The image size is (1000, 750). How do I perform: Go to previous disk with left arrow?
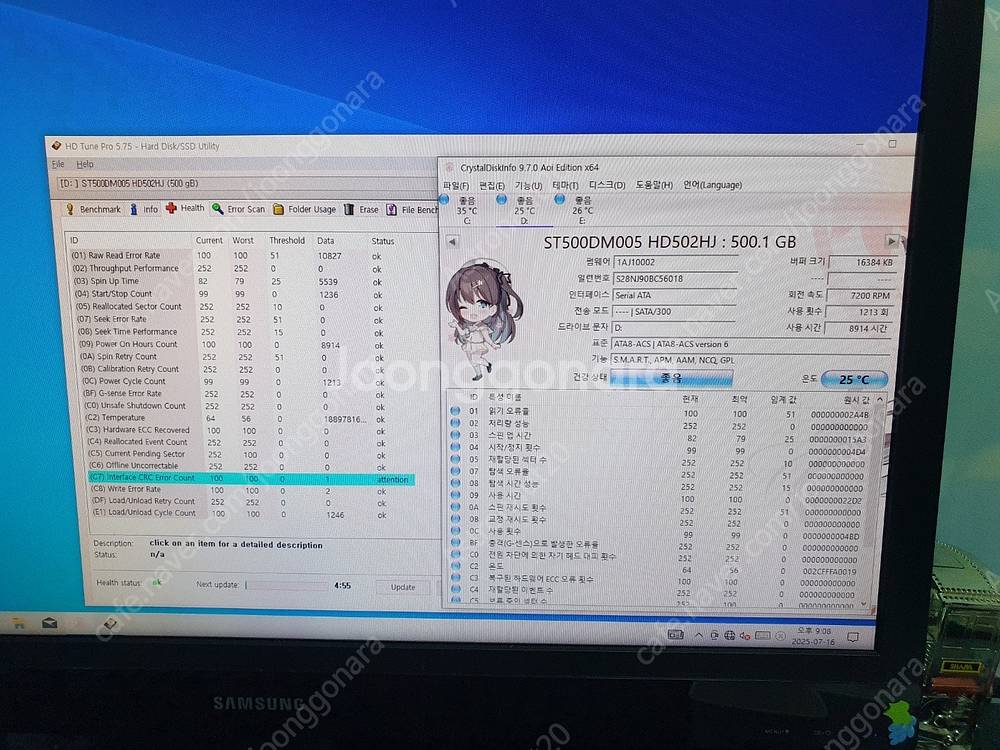(x=452, y=242)
